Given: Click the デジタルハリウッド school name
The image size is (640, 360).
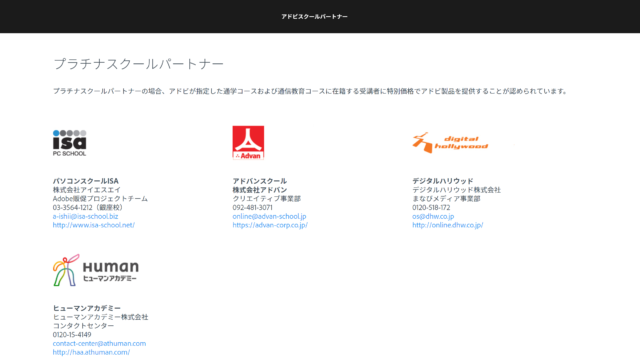Looking at the screenshot, I should pos(442,181).
